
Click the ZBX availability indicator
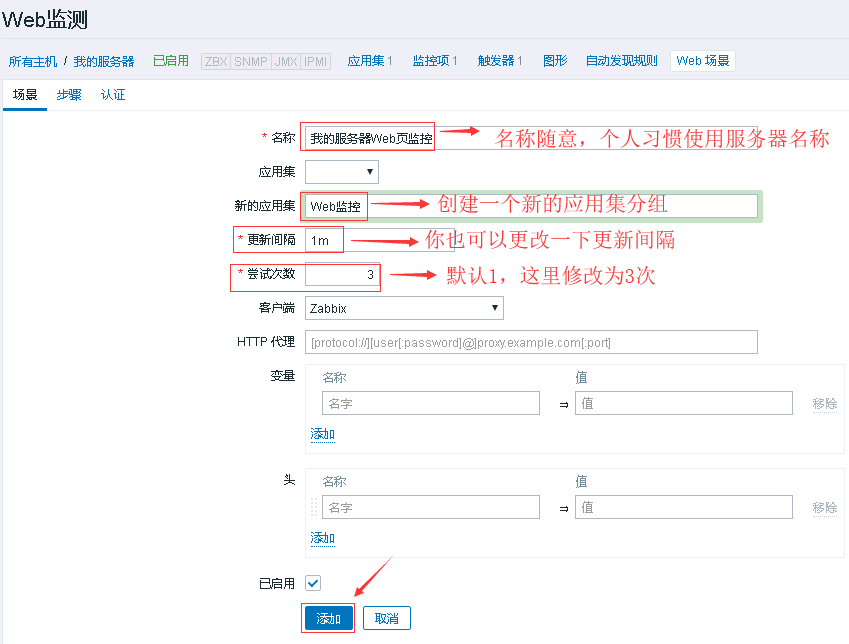click(215, 61)
